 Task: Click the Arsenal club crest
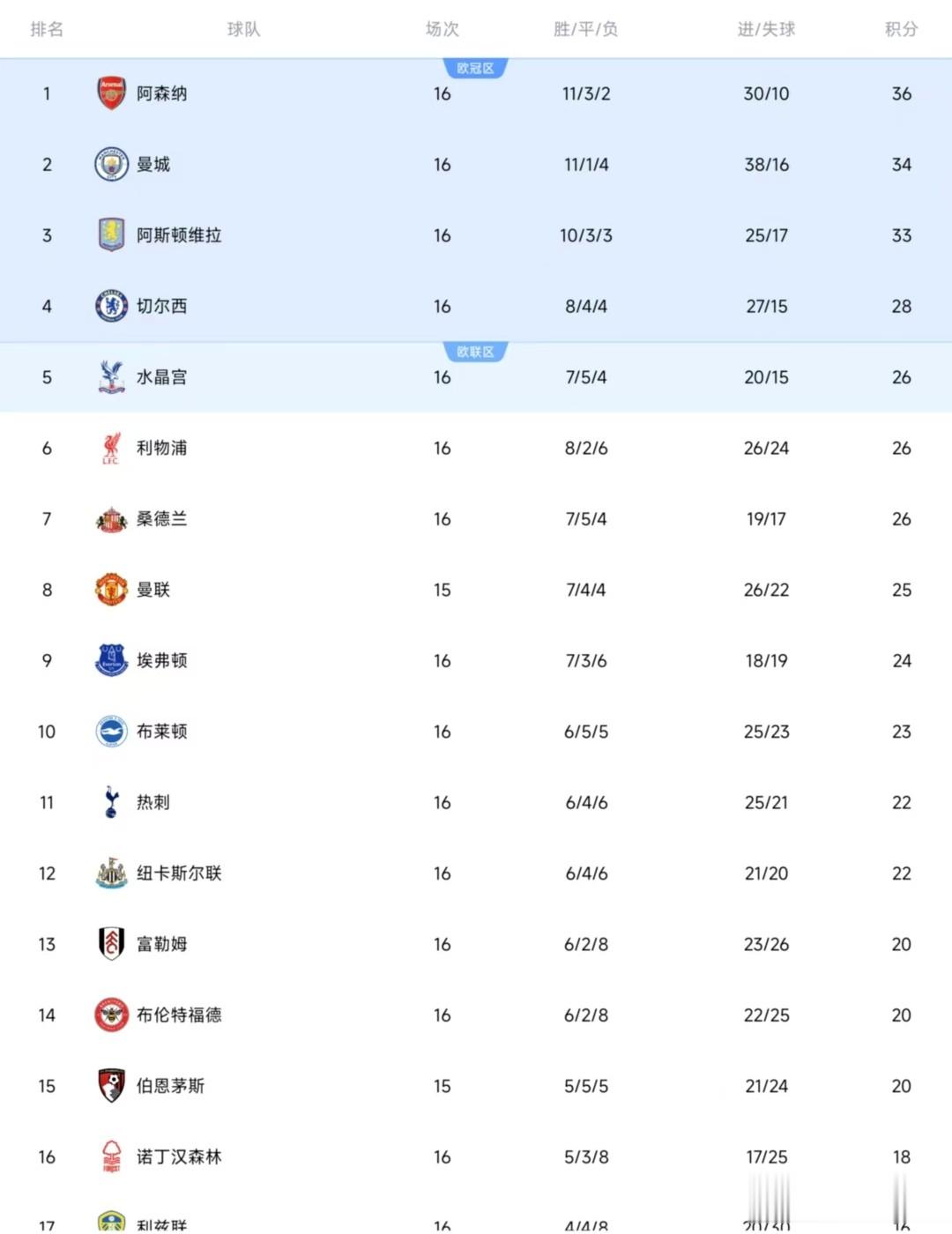[x=111, y=93]
